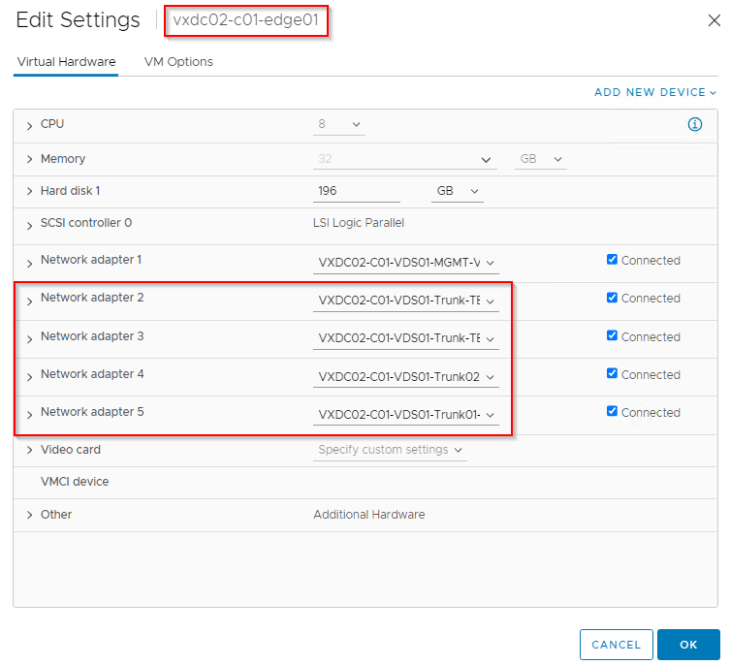The height and width of the screenshot is (665, 730).
Task: Expand the Other hardware row
Action: pos(29,515)
